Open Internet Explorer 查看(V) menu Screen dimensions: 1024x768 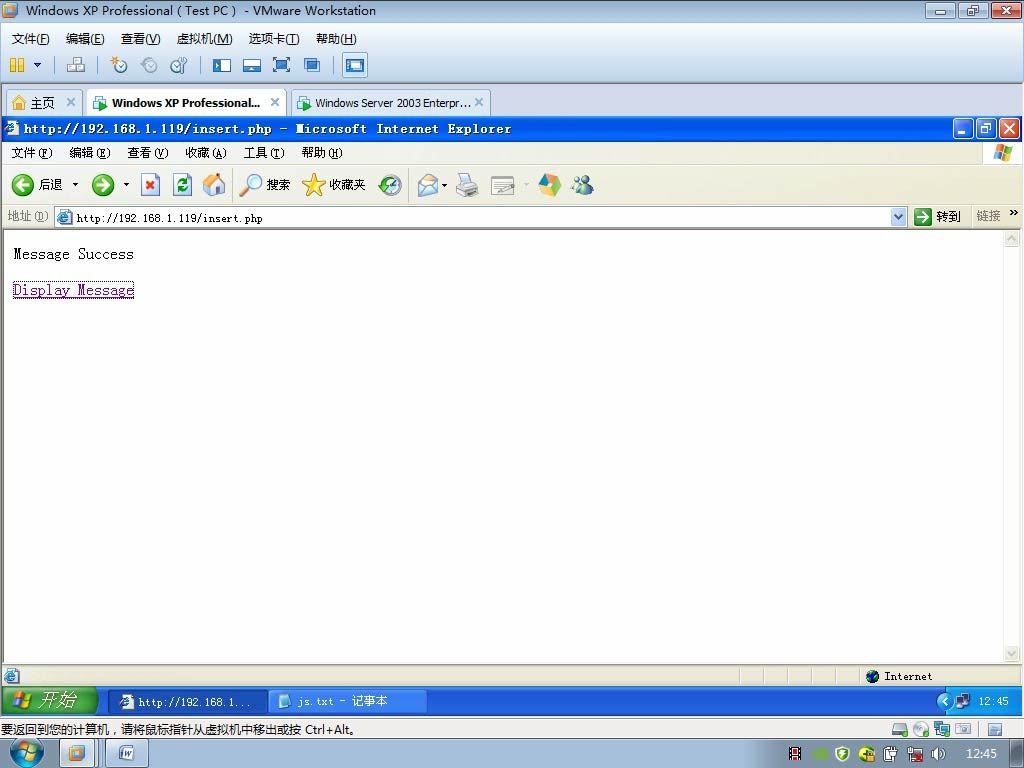(x=148, y=152)
